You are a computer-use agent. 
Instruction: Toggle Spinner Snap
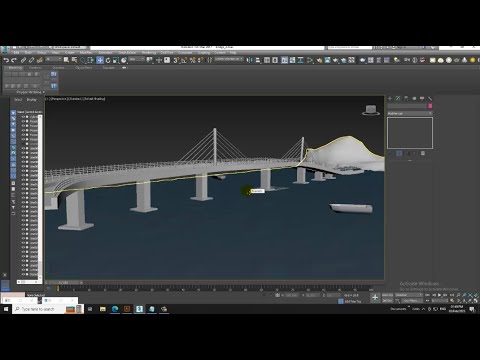tap(200, 60)
